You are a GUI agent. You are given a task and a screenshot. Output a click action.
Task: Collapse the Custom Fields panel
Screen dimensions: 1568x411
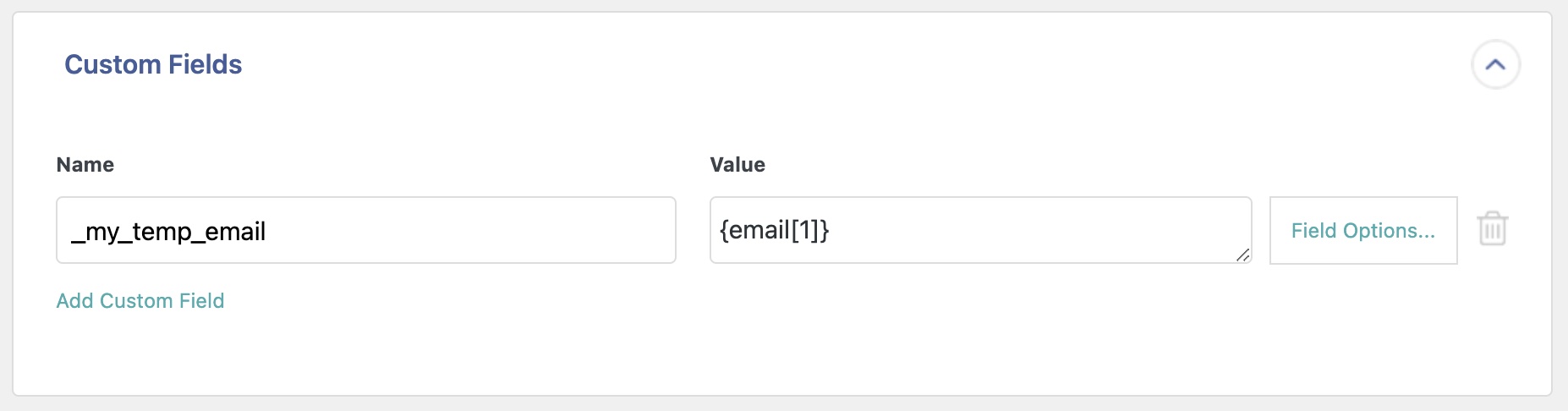(1495, 64)
